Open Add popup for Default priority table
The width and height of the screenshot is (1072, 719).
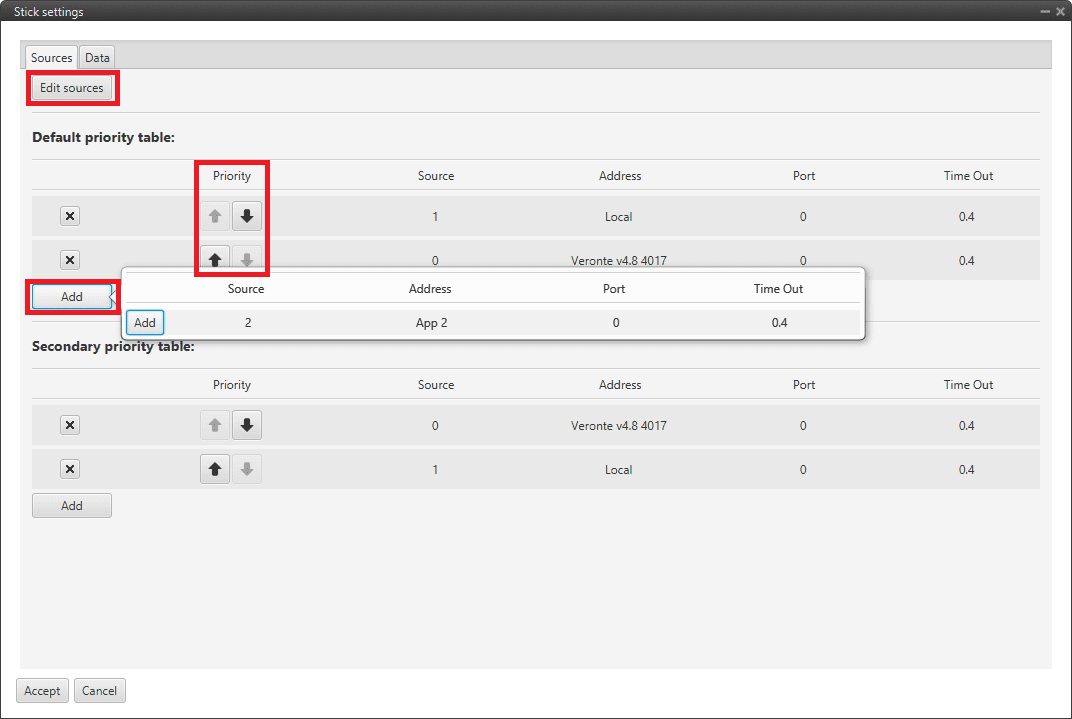coord(71,297)
